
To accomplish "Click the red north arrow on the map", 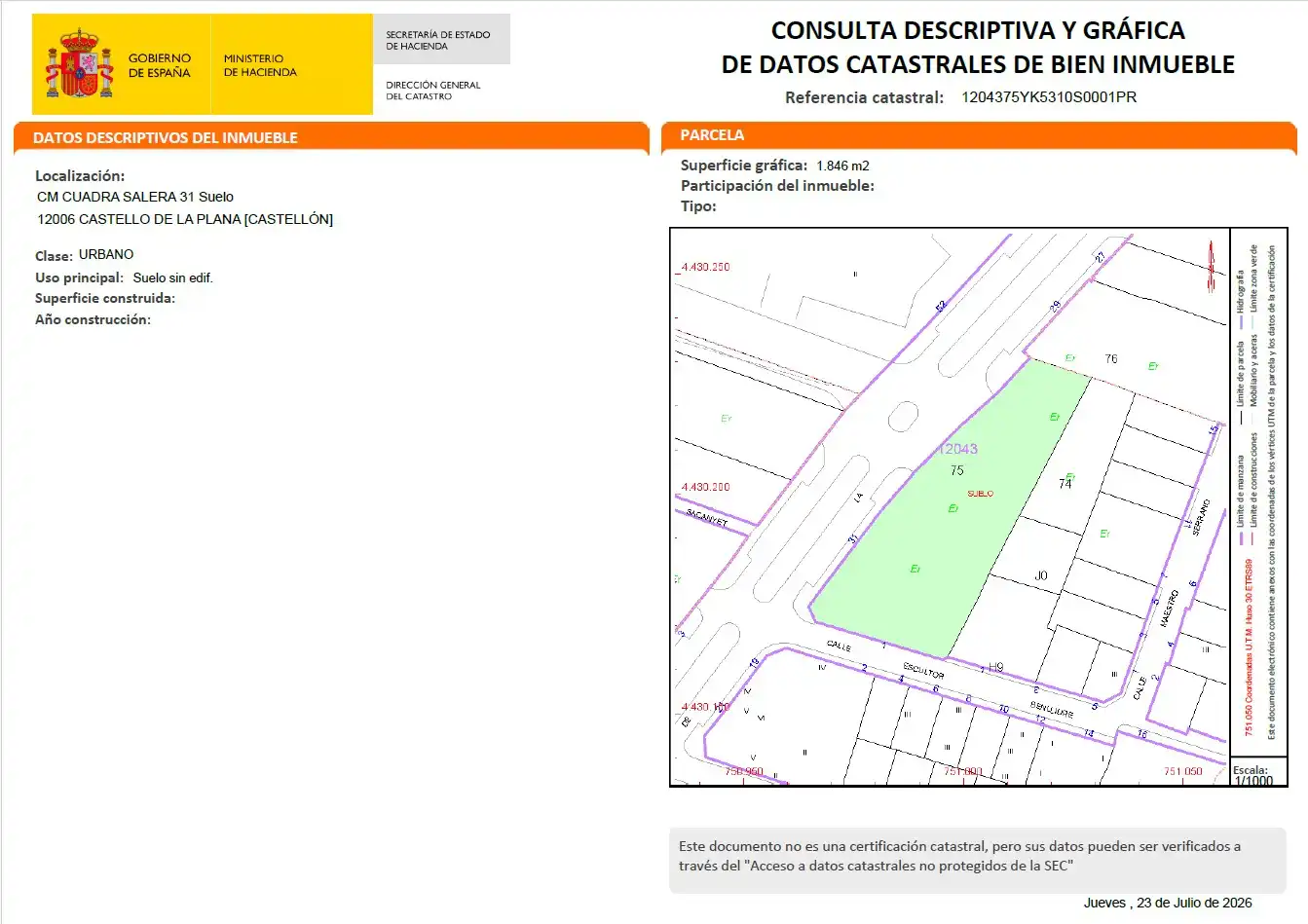I will (x=1211, y=267).
